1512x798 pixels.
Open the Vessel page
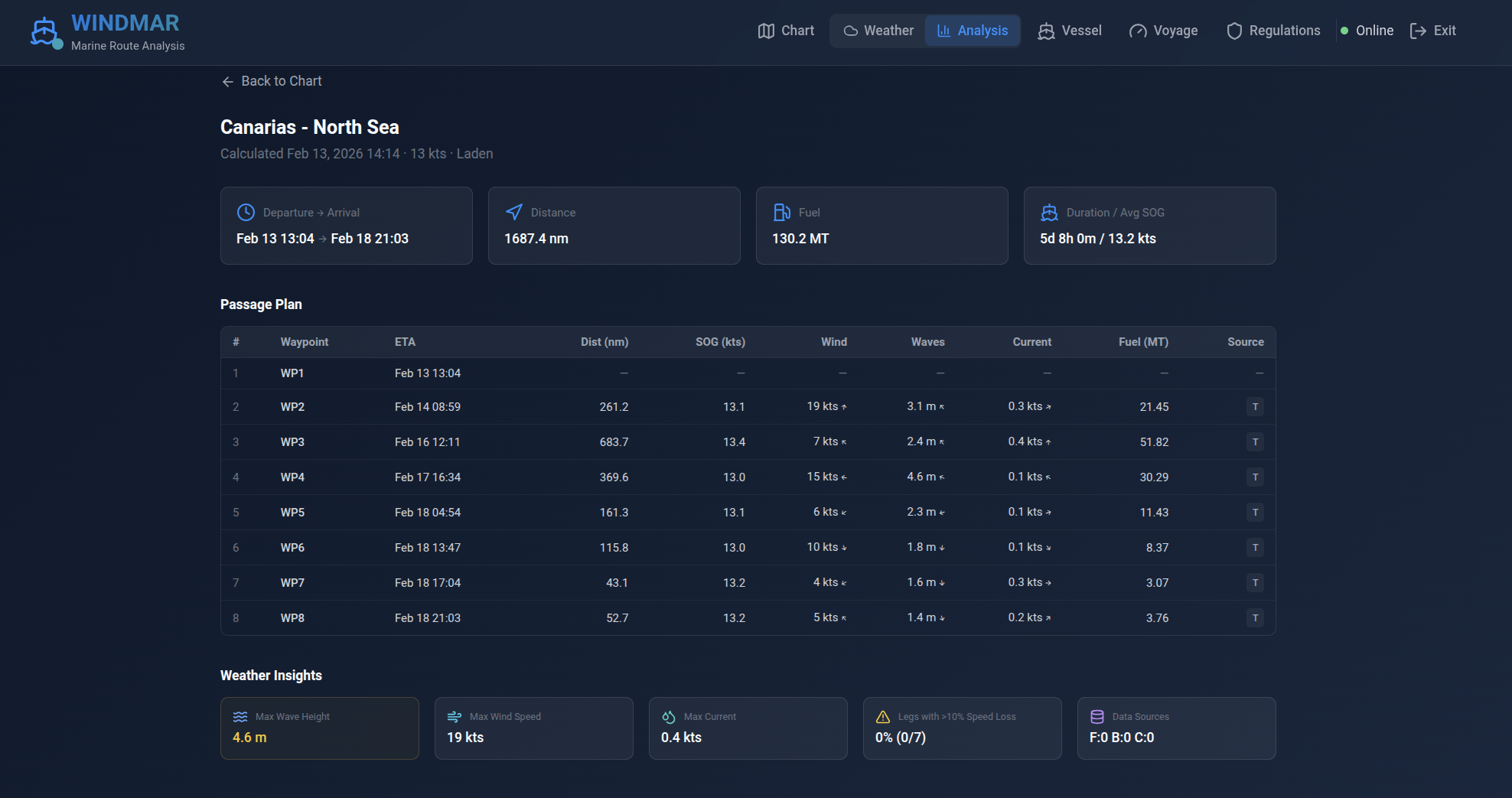coord(1070,31)
